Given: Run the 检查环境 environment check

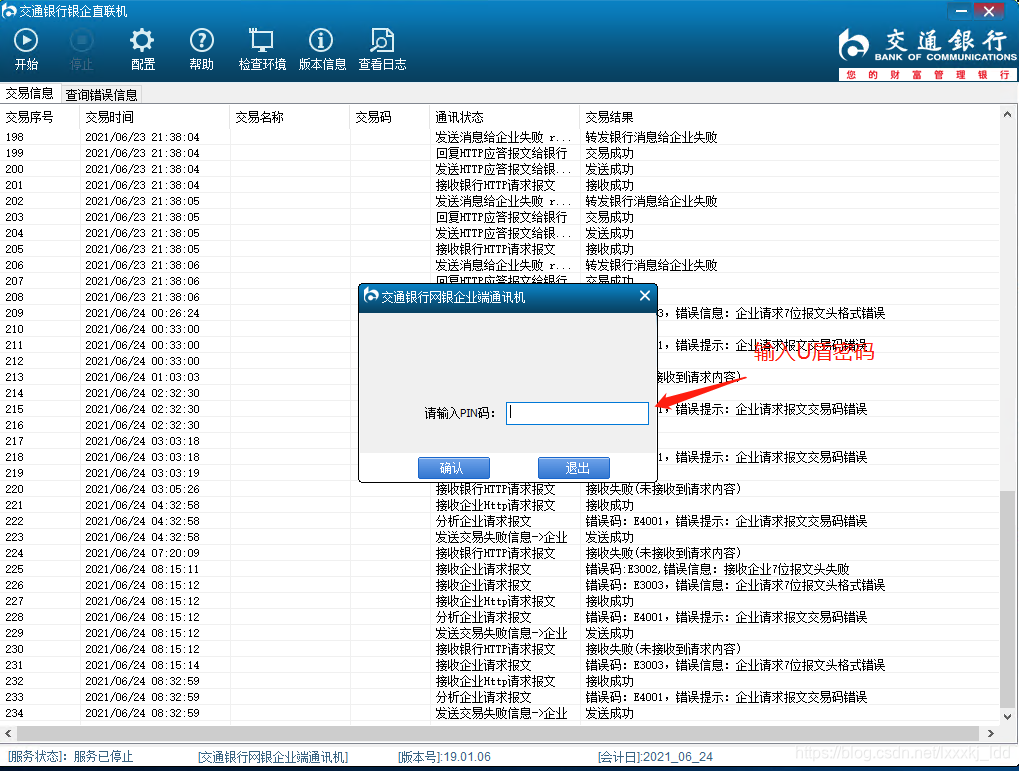Looking at the screenshot, I should pos(262,49).
